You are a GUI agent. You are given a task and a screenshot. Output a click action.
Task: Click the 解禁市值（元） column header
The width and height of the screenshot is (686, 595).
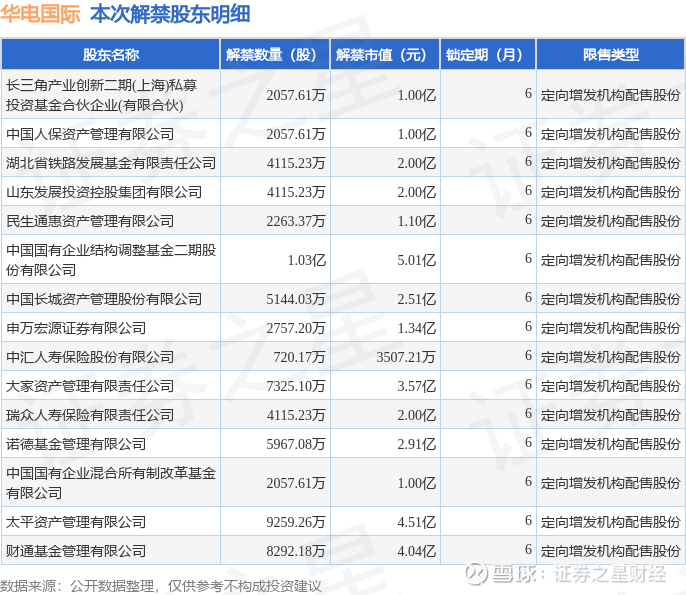click(x=385, y=54)
